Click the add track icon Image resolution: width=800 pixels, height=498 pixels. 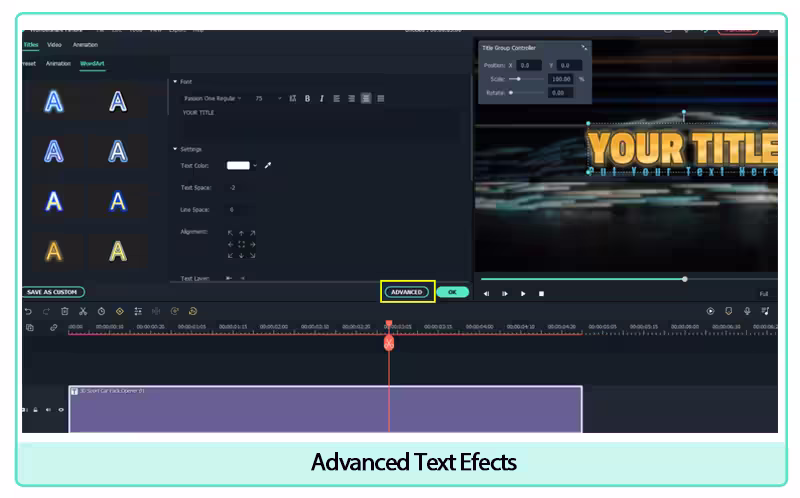(30, 328)
